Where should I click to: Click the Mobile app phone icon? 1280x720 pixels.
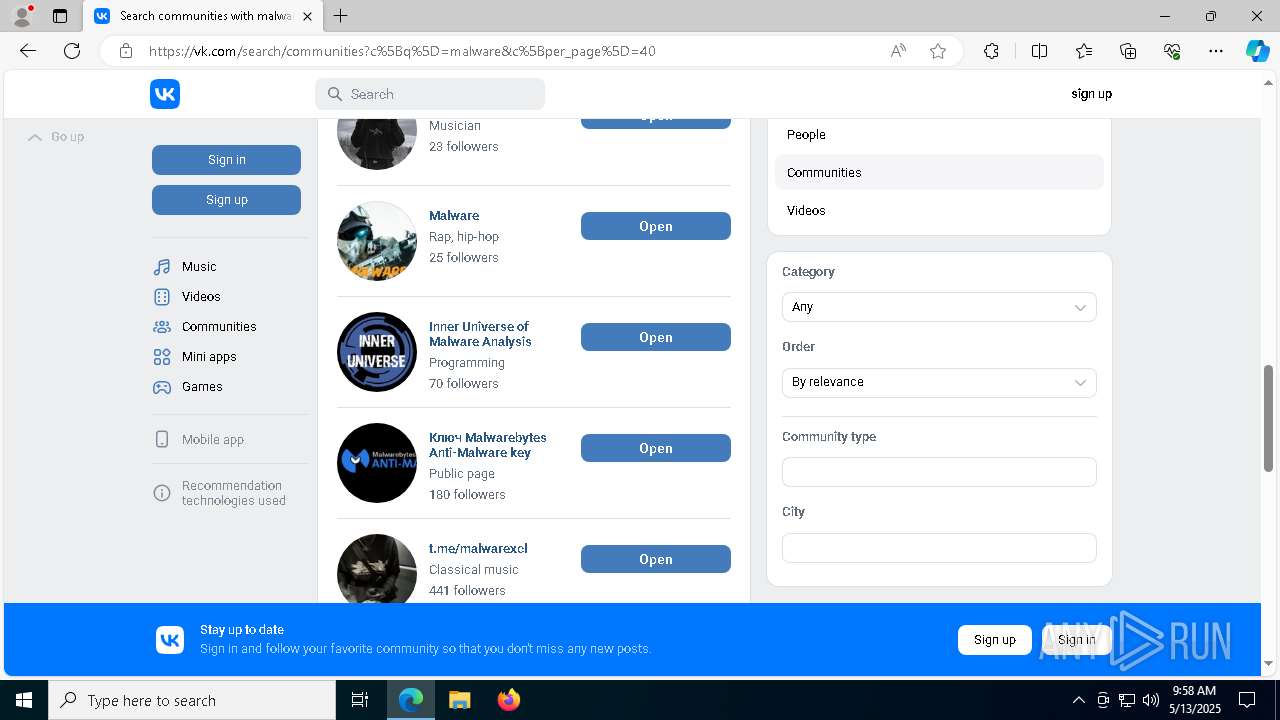[162, 440]
